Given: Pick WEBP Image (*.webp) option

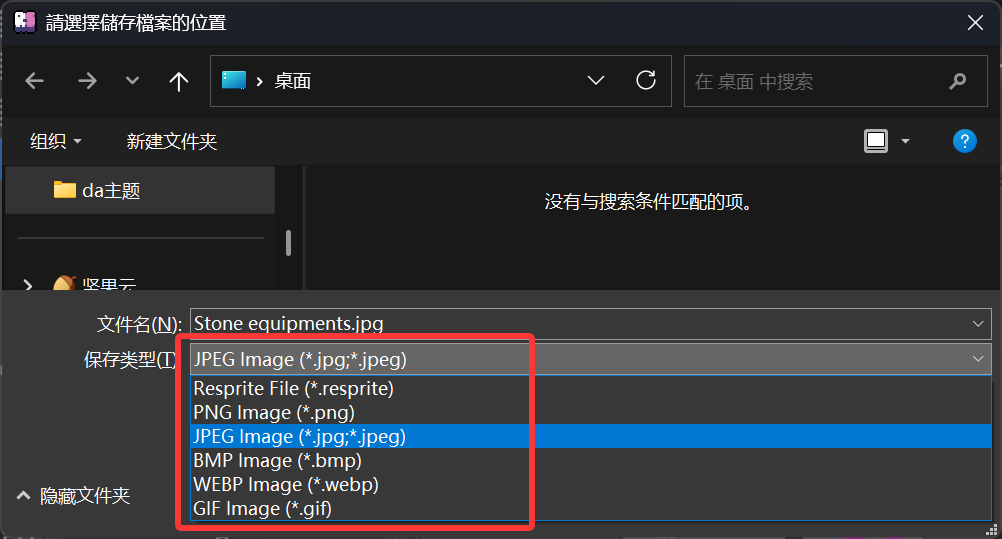Looking at the screenshot, I should (286, 484).
